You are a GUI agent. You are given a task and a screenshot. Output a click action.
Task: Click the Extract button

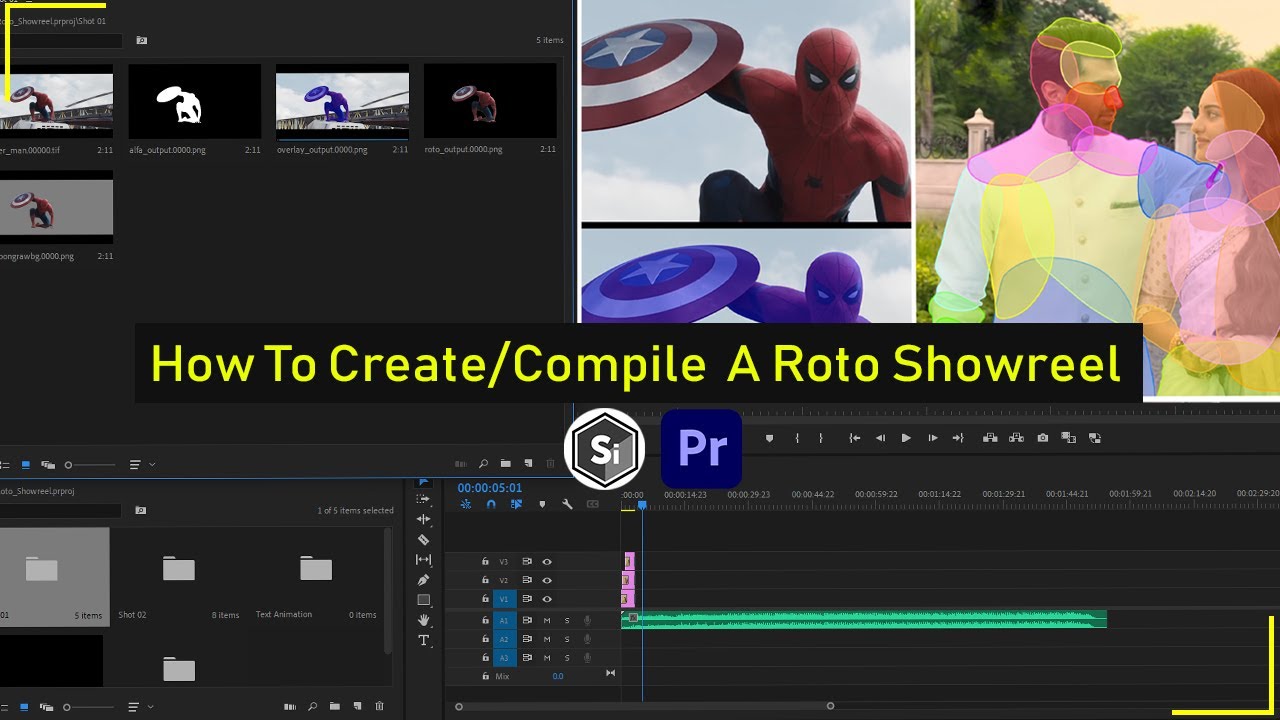[x=1016, y=438]
